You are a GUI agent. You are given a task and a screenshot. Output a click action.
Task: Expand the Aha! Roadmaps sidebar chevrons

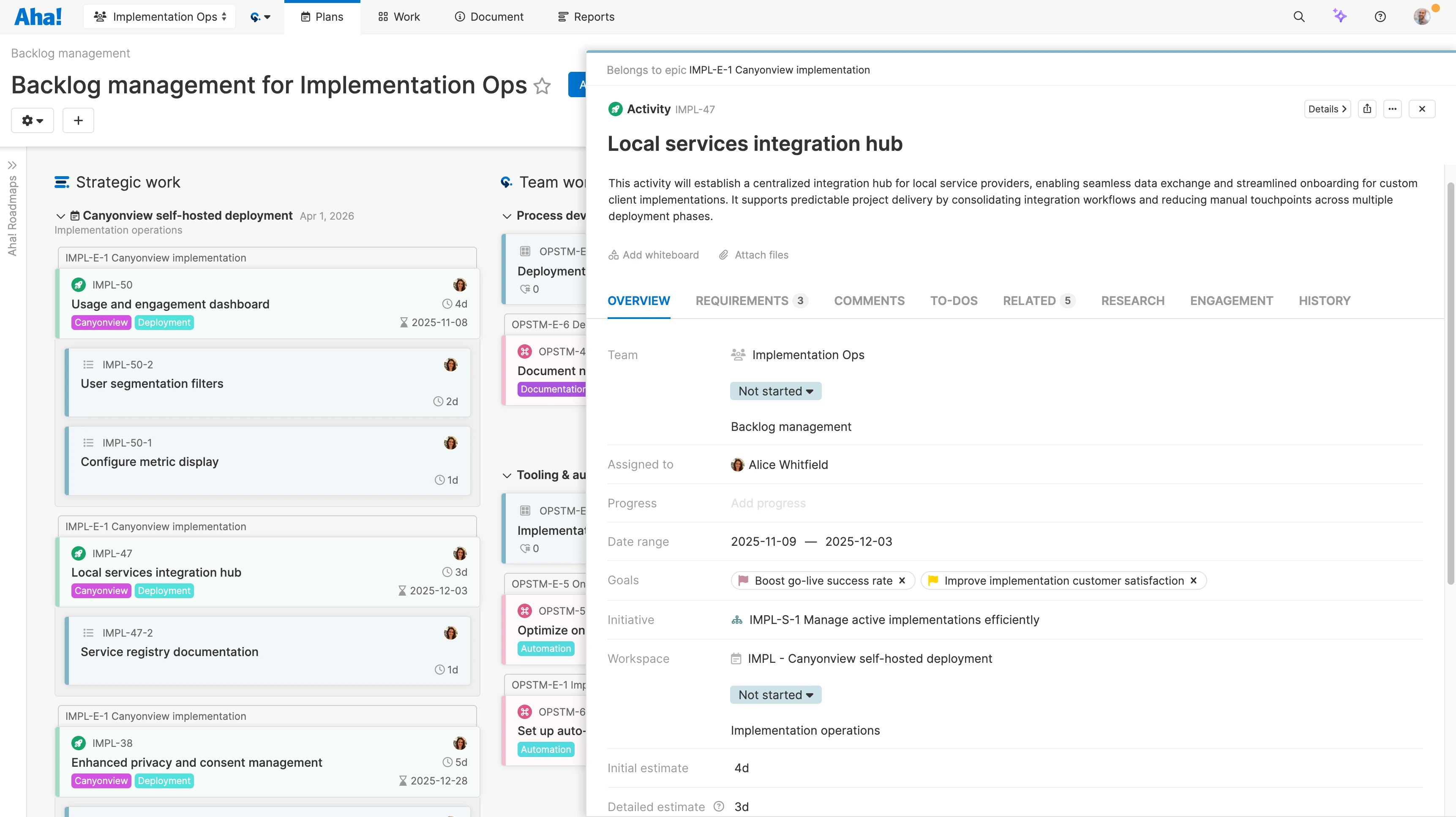(x=12, y=165)
